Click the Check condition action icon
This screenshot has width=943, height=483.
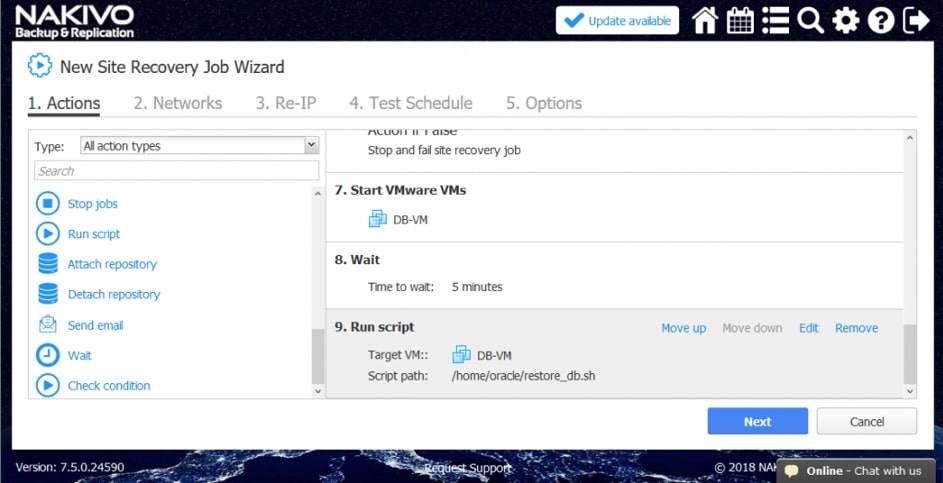point(48,385)
